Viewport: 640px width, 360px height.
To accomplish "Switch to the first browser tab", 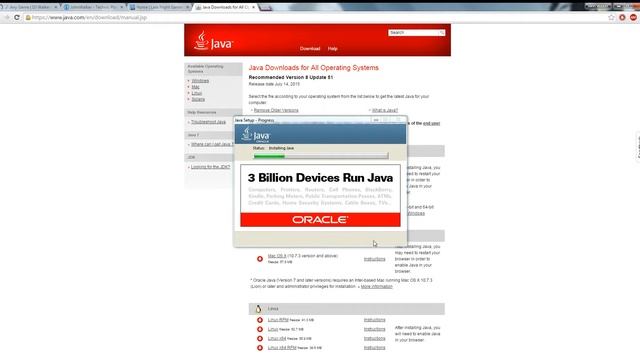I will click(x=29, y=7).
